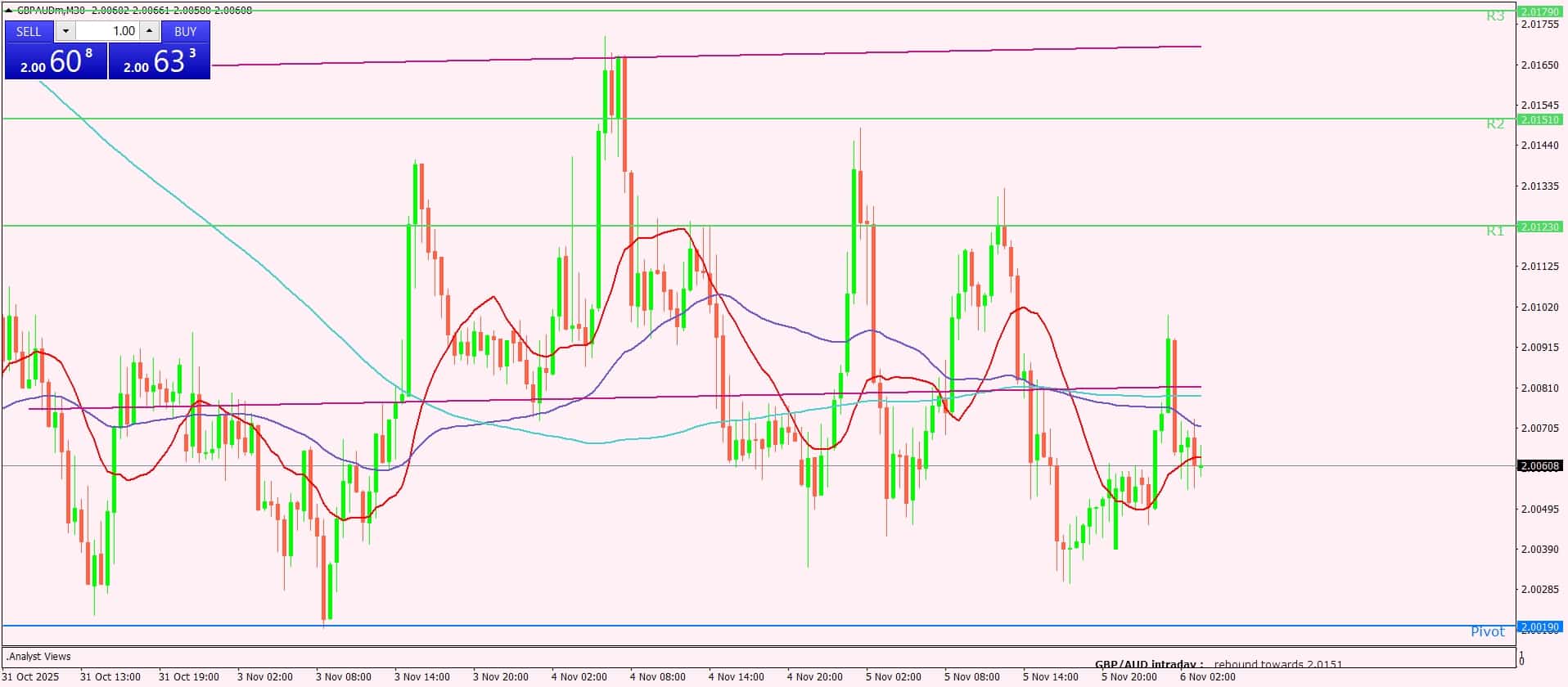This screenshot has width=1568, height=687.
Task: Select the R1 price tag 2.01230
Action: point(1539,227)
